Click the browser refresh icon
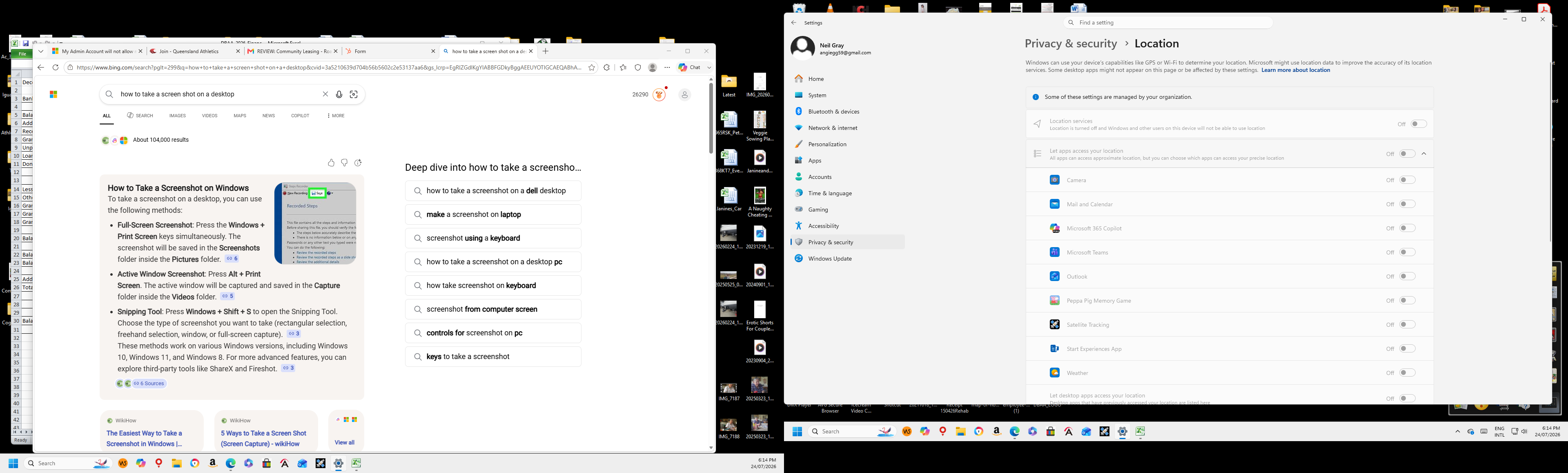 pyautogui.click(x=56, y=67)
